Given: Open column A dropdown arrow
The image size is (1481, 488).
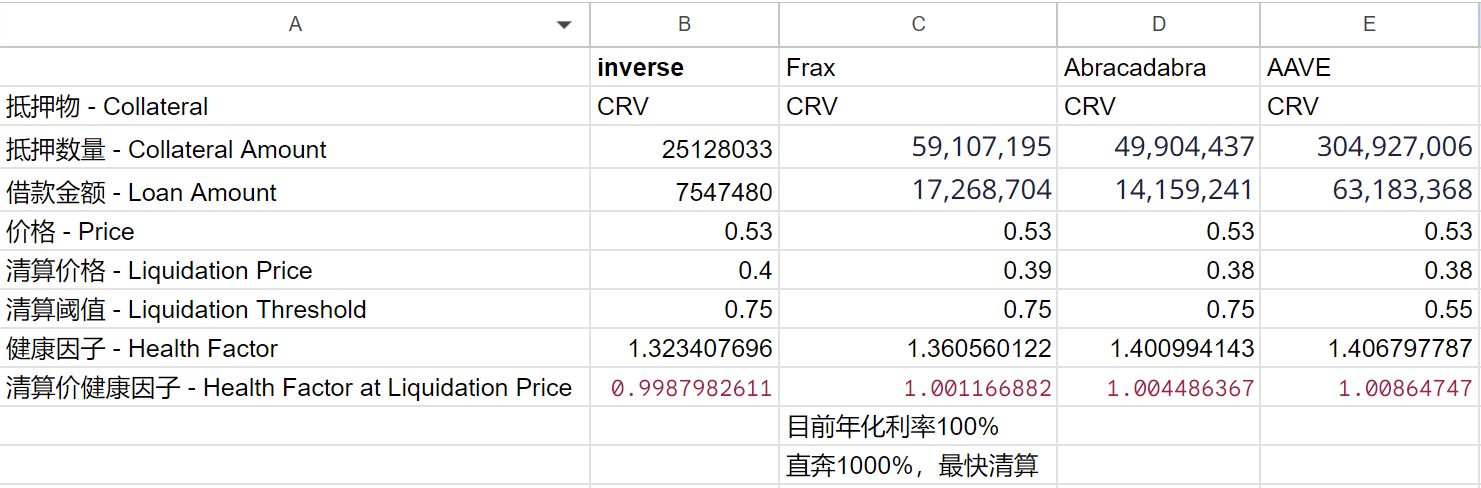Looking at the screenshot, I should point(564,25).
